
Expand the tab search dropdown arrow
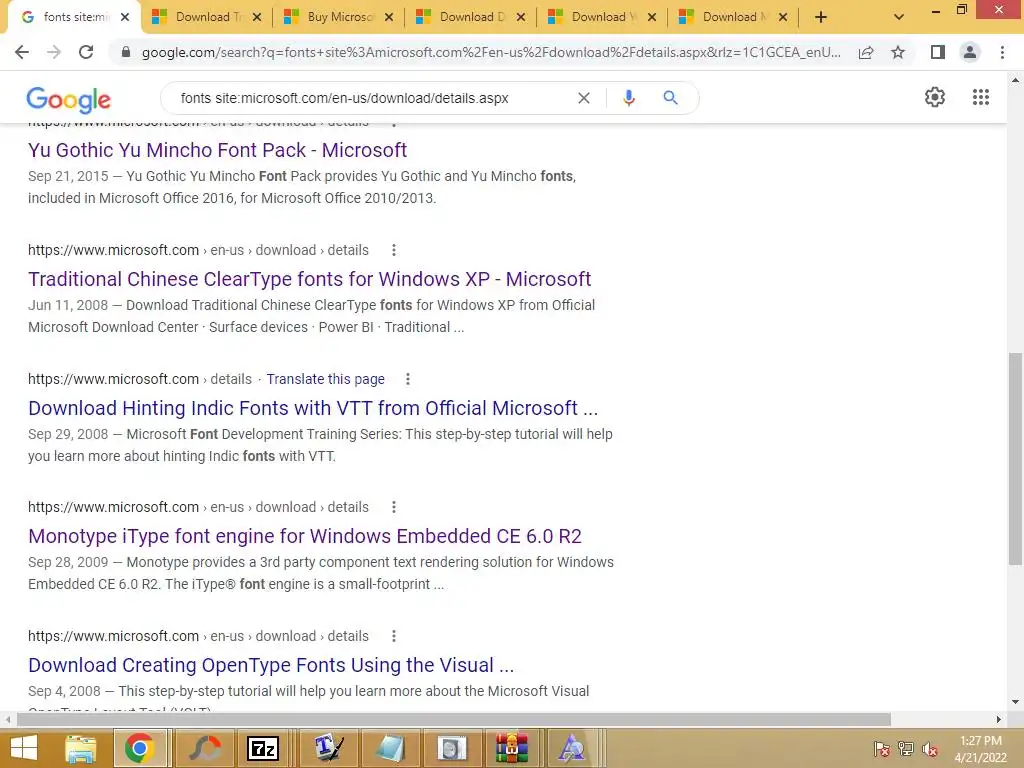point(899,17)
